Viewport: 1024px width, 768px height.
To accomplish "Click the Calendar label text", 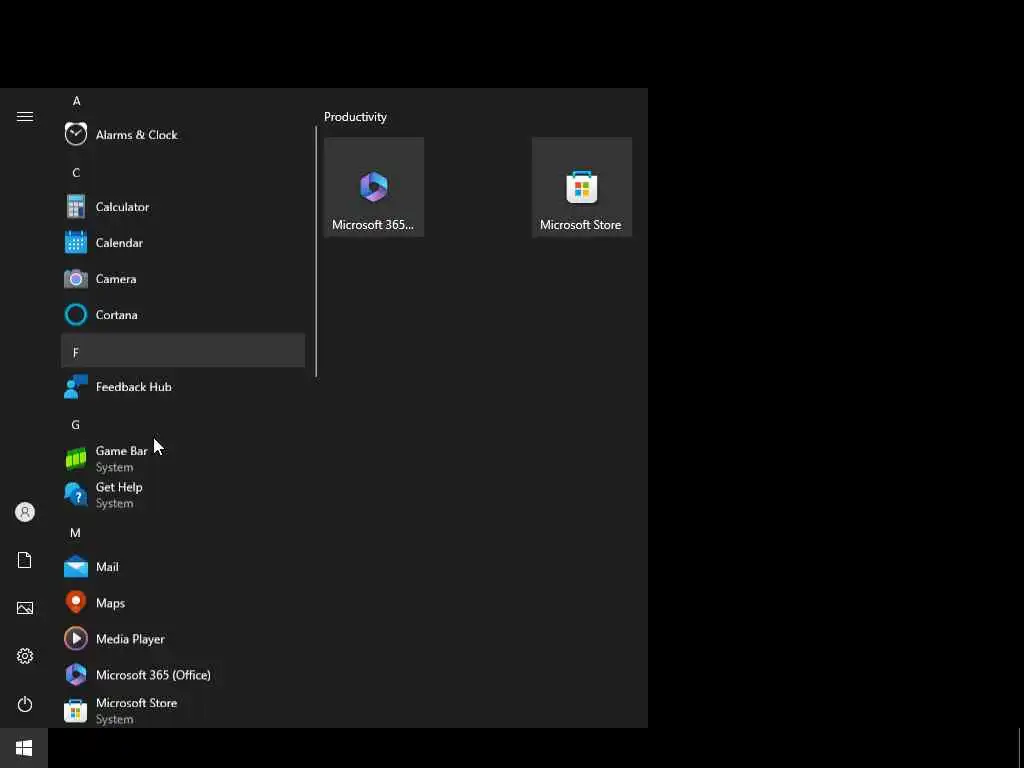I will [119, 242].
